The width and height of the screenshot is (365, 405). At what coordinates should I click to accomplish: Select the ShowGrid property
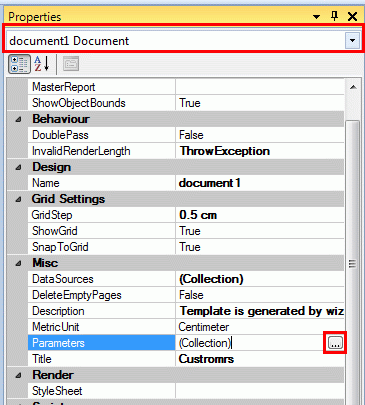point(102,231)
